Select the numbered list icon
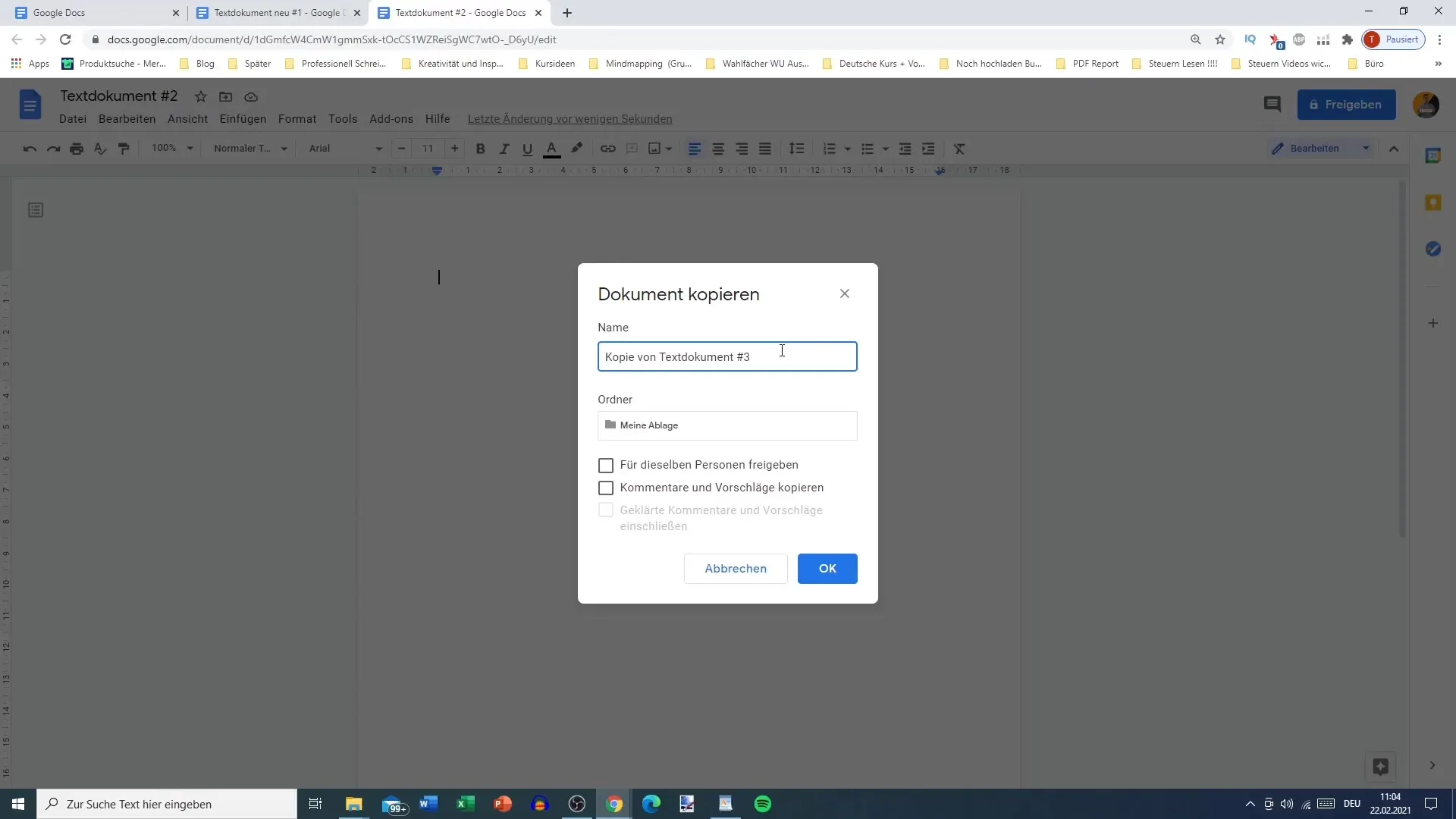This screenshot has width=1456, height=819. (831, 148)
